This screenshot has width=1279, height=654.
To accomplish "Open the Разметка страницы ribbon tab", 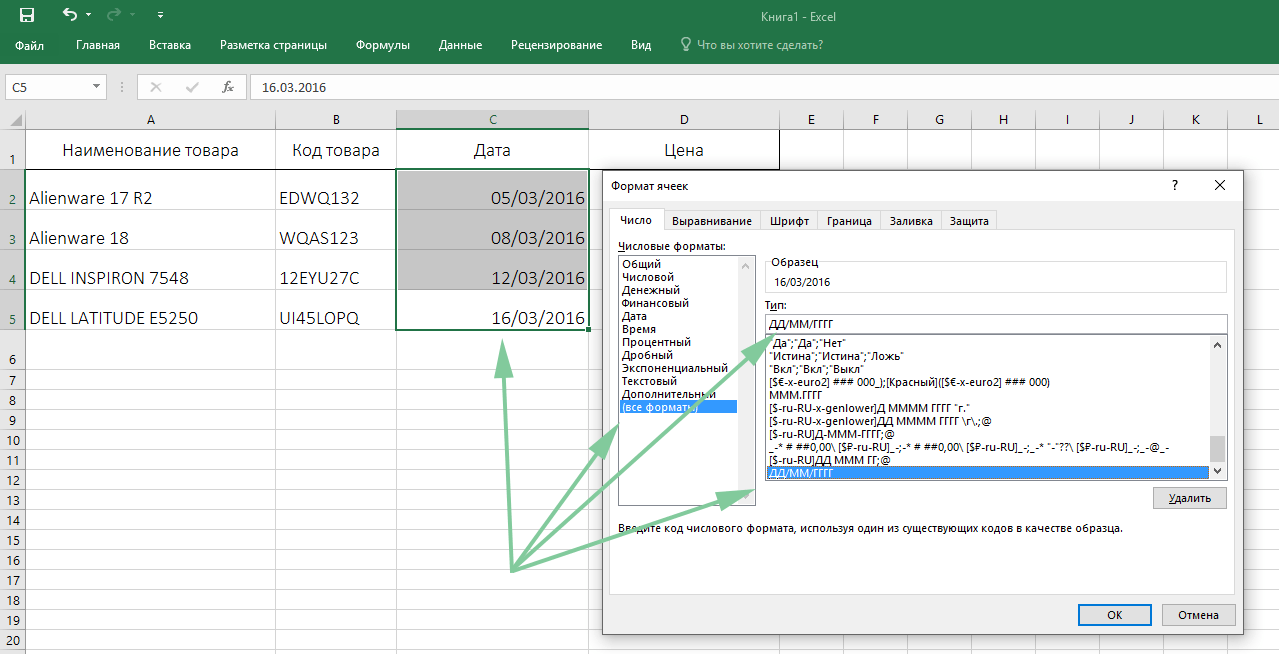I will tap(273, 45).
